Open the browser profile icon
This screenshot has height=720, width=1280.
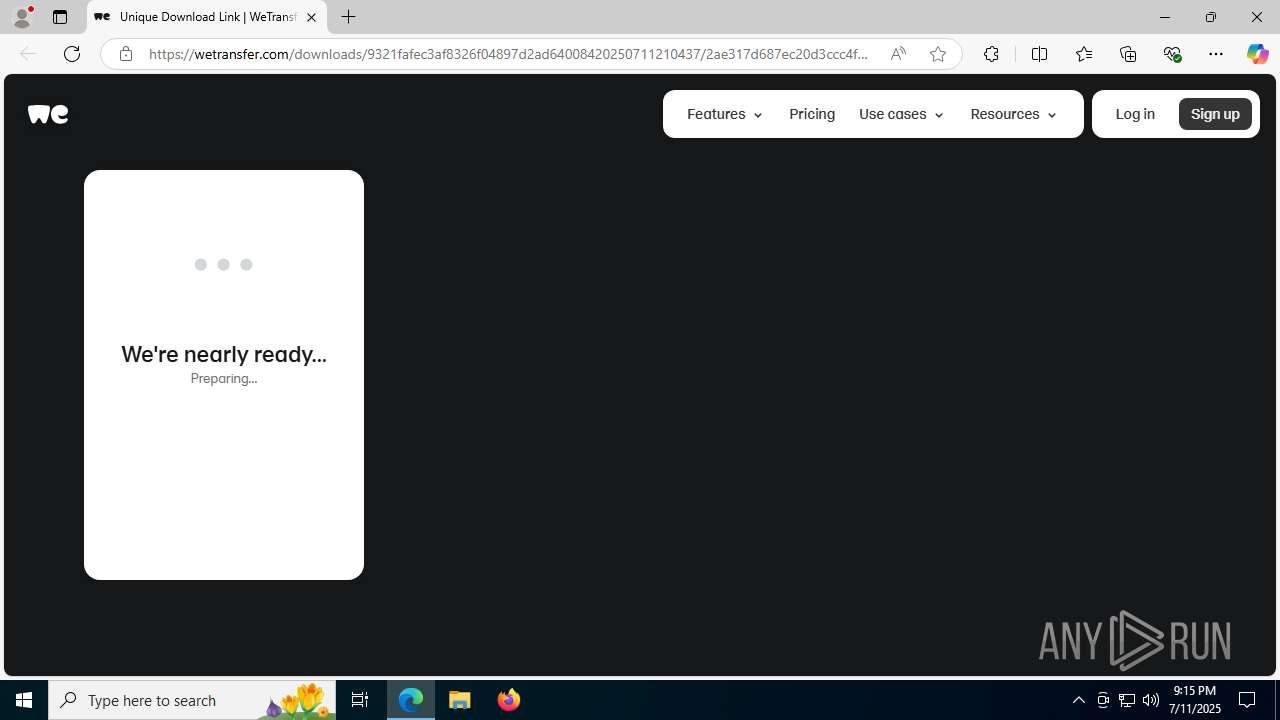22,17
